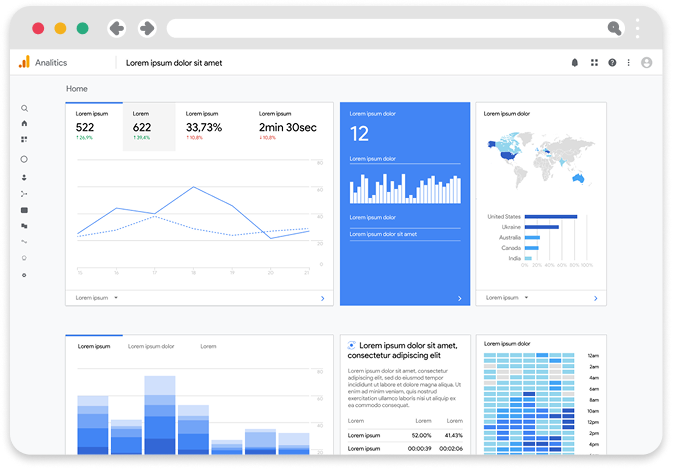The image size is (673, 469).
Task: Click the magnifier icon in address bar
Action: point(614,28)
